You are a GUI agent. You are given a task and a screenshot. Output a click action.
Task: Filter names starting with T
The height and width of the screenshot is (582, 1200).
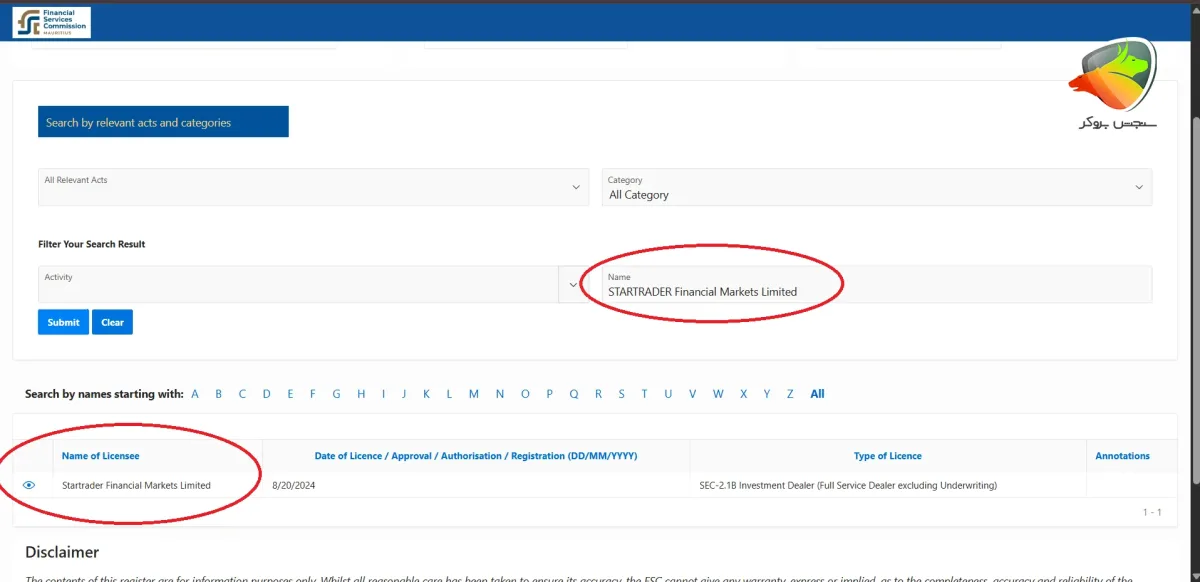click(x=644, y=394)
